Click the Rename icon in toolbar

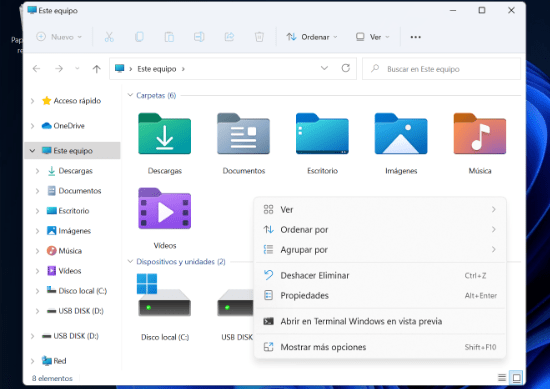point(199,37)
